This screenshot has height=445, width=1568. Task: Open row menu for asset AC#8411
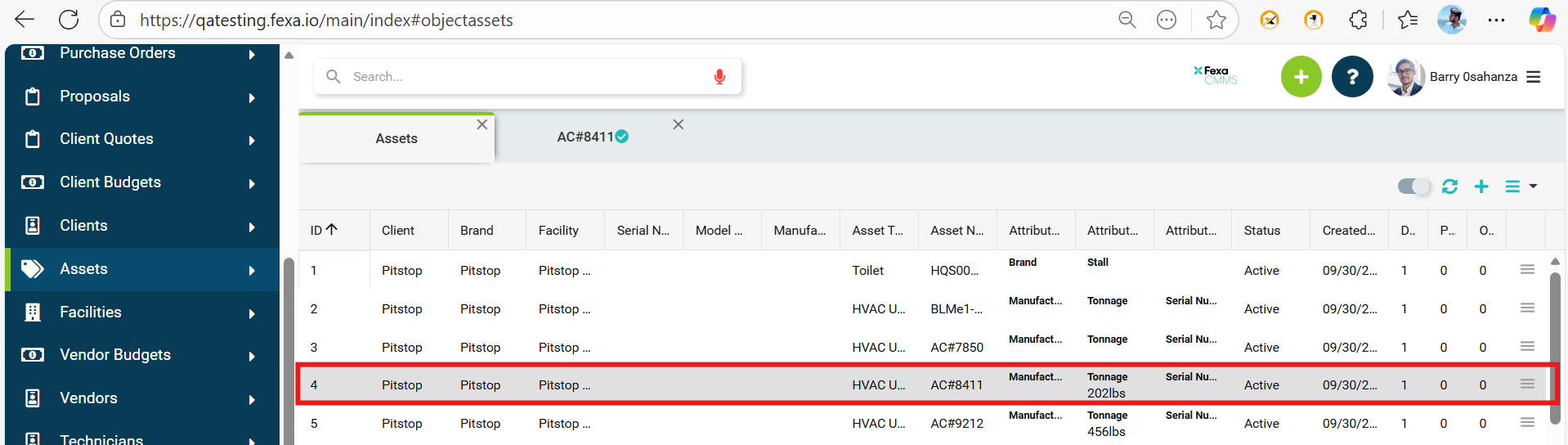coord(1526,384)
